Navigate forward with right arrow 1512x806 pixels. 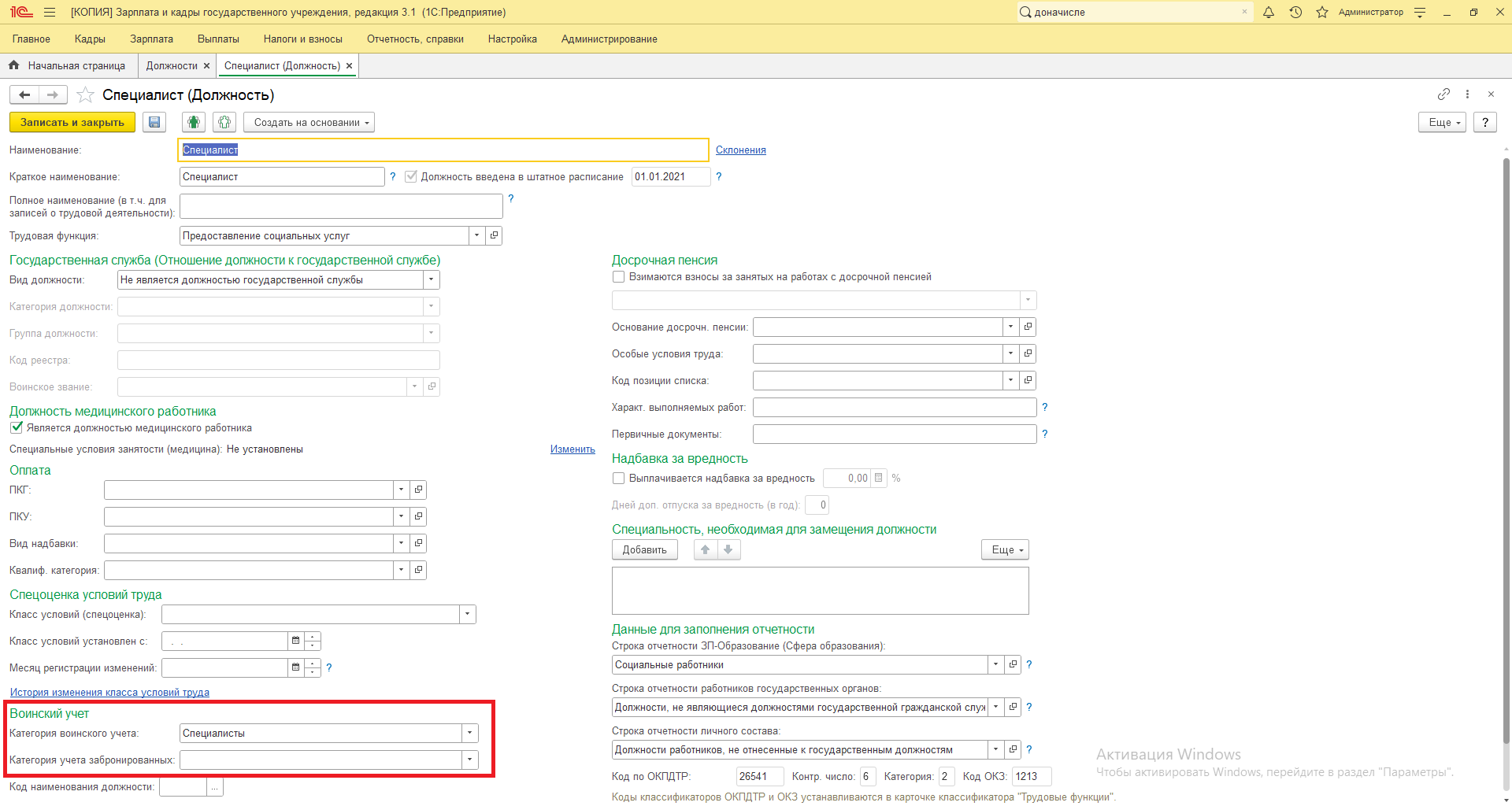point(53,95)
